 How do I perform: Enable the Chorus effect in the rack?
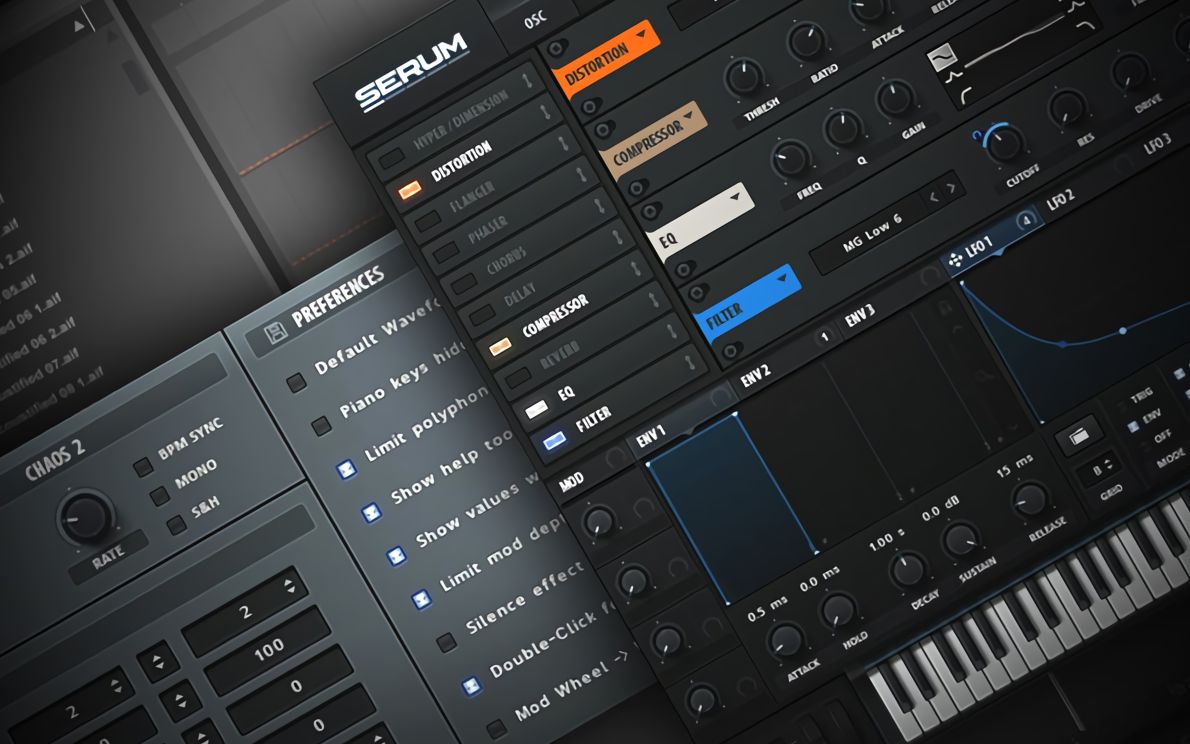click(x=464, y=283)
